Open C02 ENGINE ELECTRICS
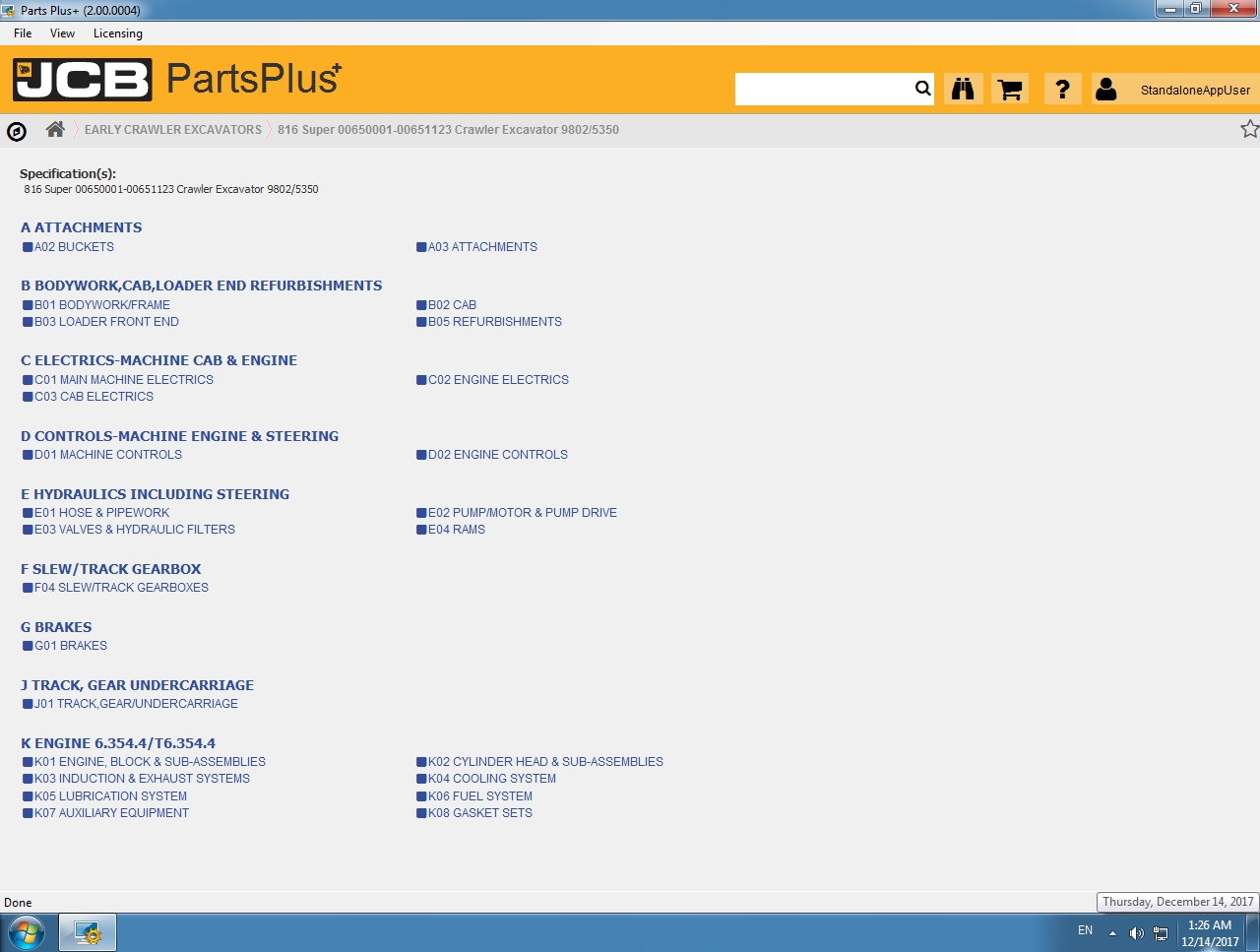 498,380
